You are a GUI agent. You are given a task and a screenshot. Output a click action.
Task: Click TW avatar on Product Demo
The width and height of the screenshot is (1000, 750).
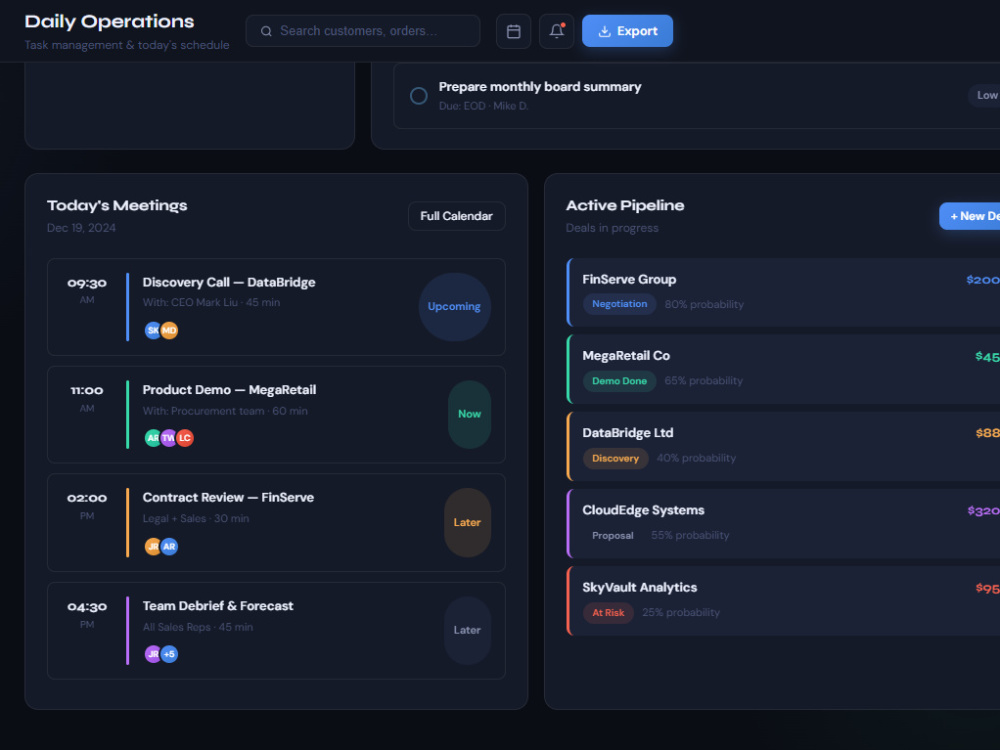point(168,438)
